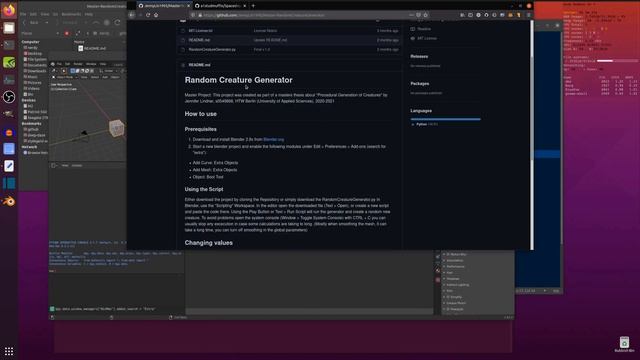Open the file manager Edit menu

33,14
